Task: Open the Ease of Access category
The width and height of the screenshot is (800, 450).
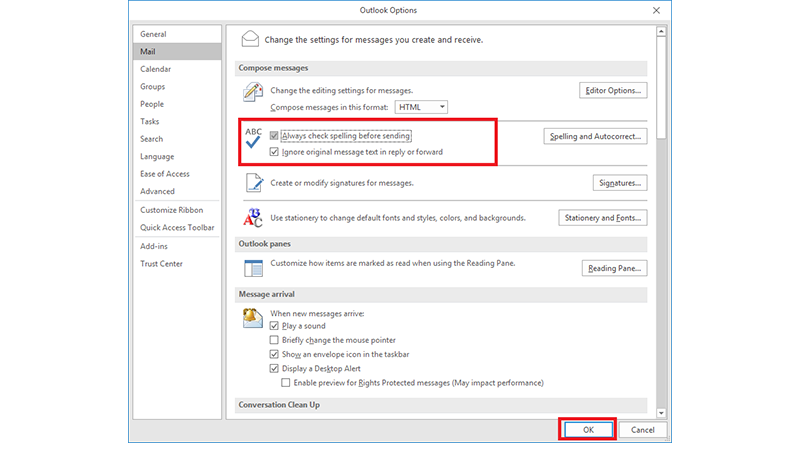Action: pos(177,173)
